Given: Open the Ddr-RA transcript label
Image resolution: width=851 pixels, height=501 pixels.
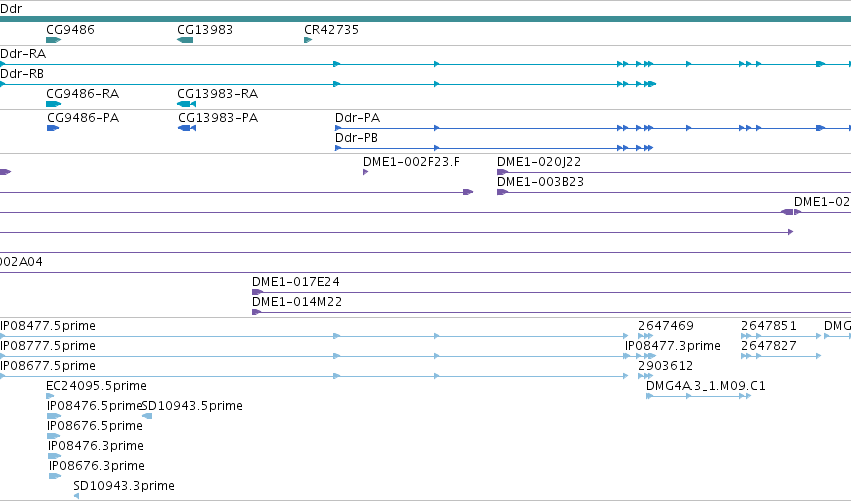Looking at the screenshot, I should [x=23, y=54].
